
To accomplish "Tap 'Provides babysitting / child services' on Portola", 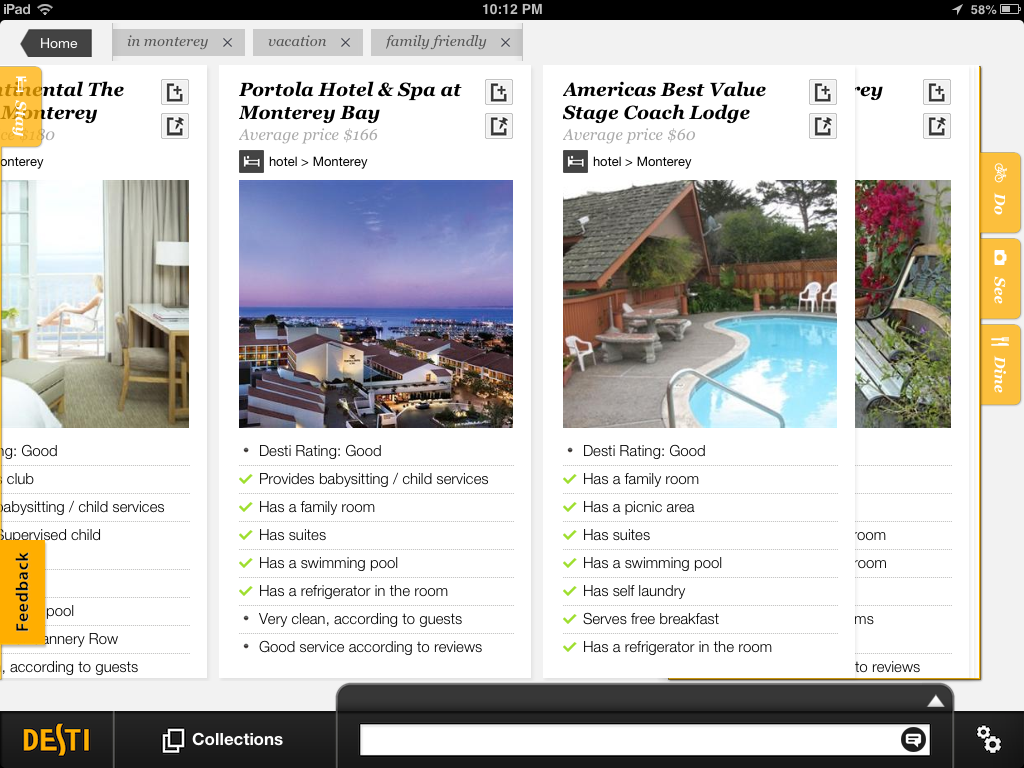I will 374,479.
